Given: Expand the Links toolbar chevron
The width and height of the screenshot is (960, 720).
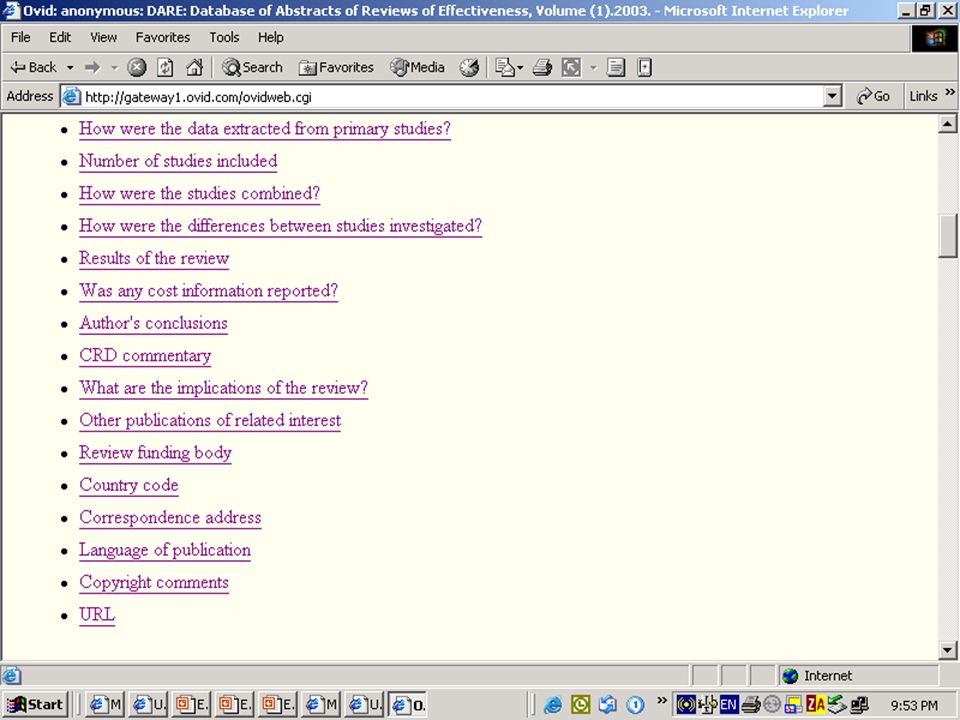Looking at the screenshot, I should click(x=950, y=92).
